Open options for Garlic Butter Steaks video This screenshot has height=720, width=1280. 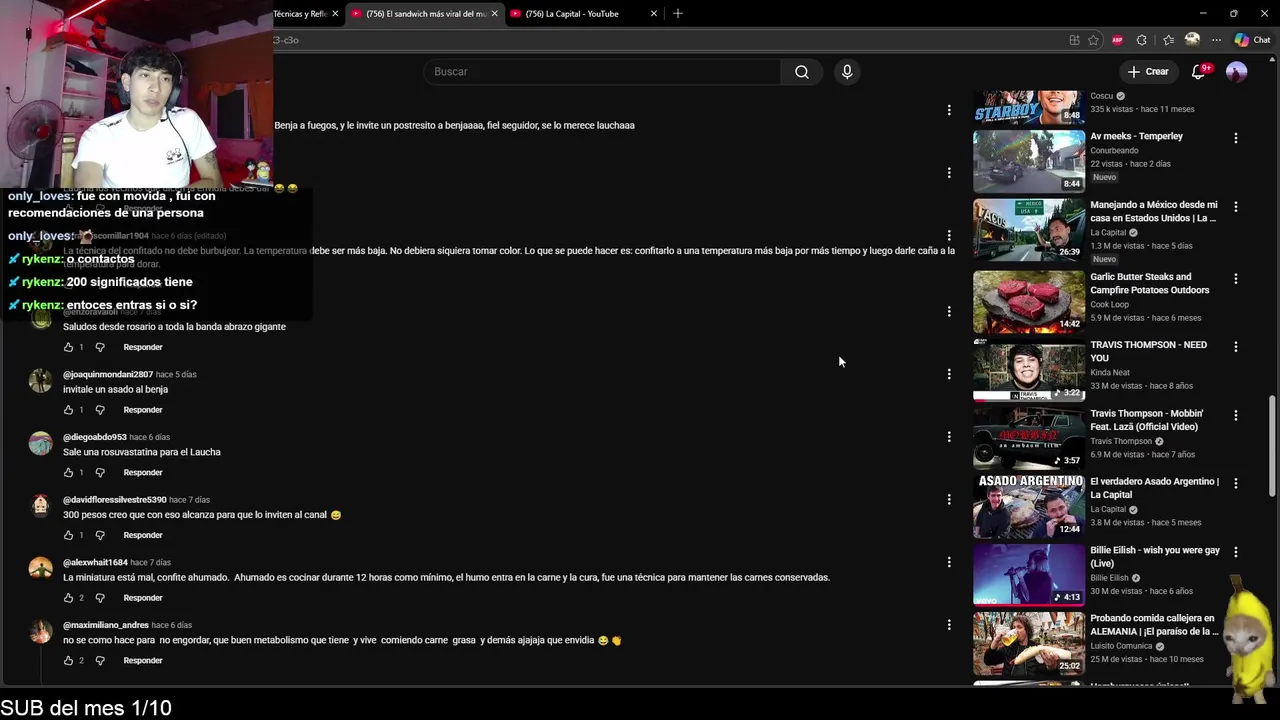click(1236, 279)
